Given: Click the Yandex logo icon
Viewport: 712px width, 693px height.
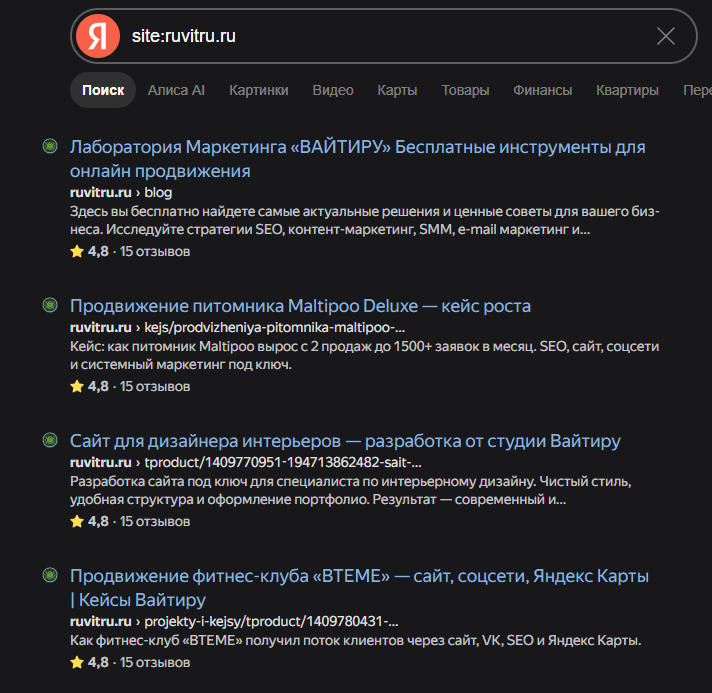Looking at the screenshot, I should click(98, 36).
